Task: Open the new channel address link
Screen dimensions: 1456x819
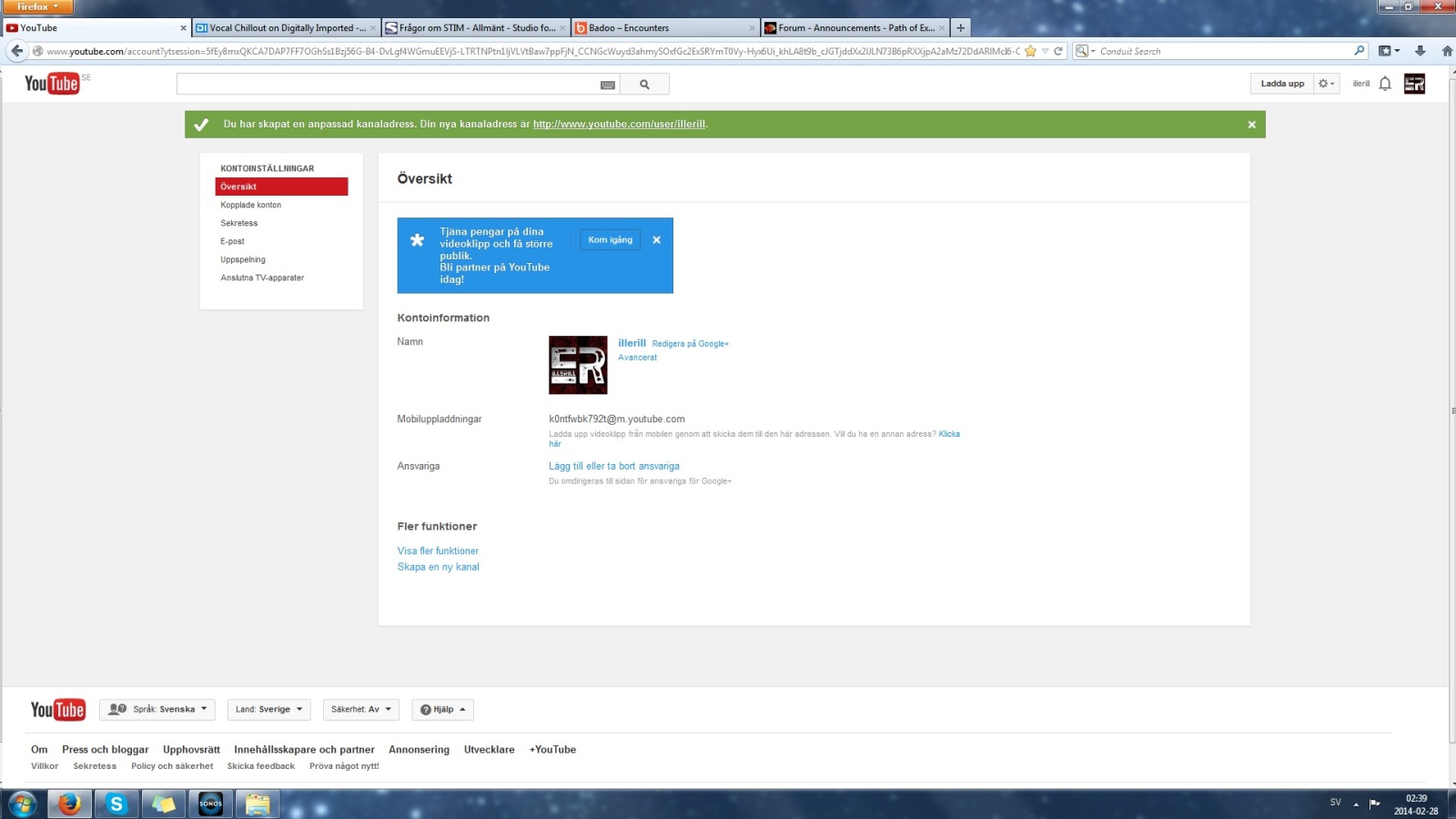Action: 619,124
